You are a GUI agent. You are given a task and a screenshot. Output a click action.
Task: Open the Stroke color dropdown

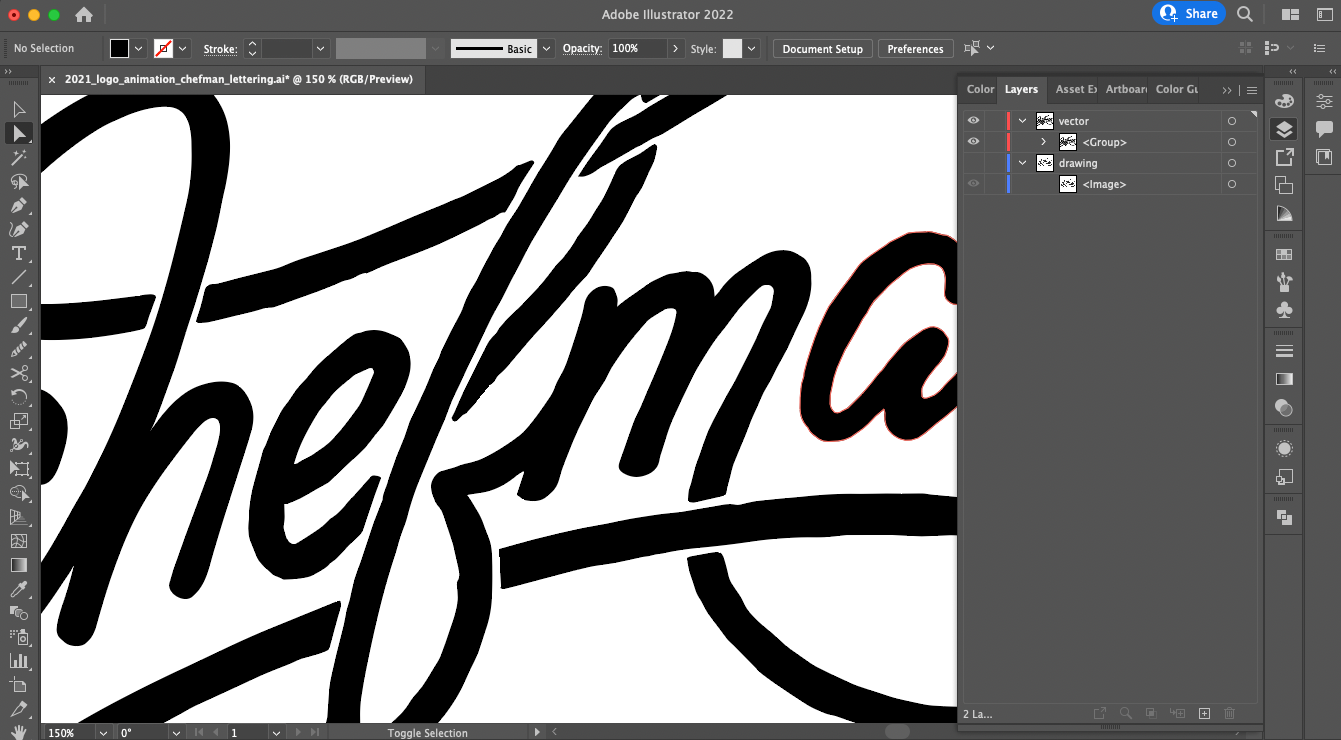183,48
